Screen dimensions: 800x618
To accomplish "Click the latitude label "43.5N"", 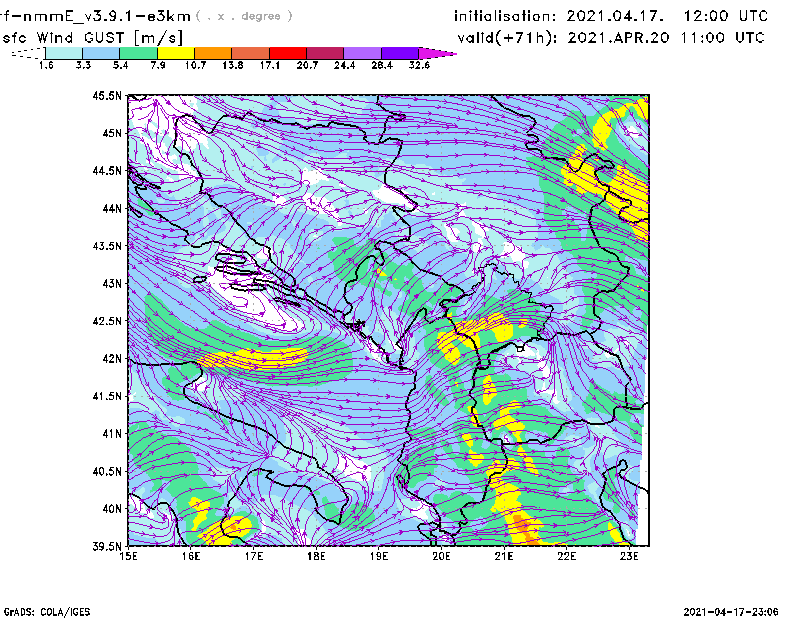I will point(107,246).
